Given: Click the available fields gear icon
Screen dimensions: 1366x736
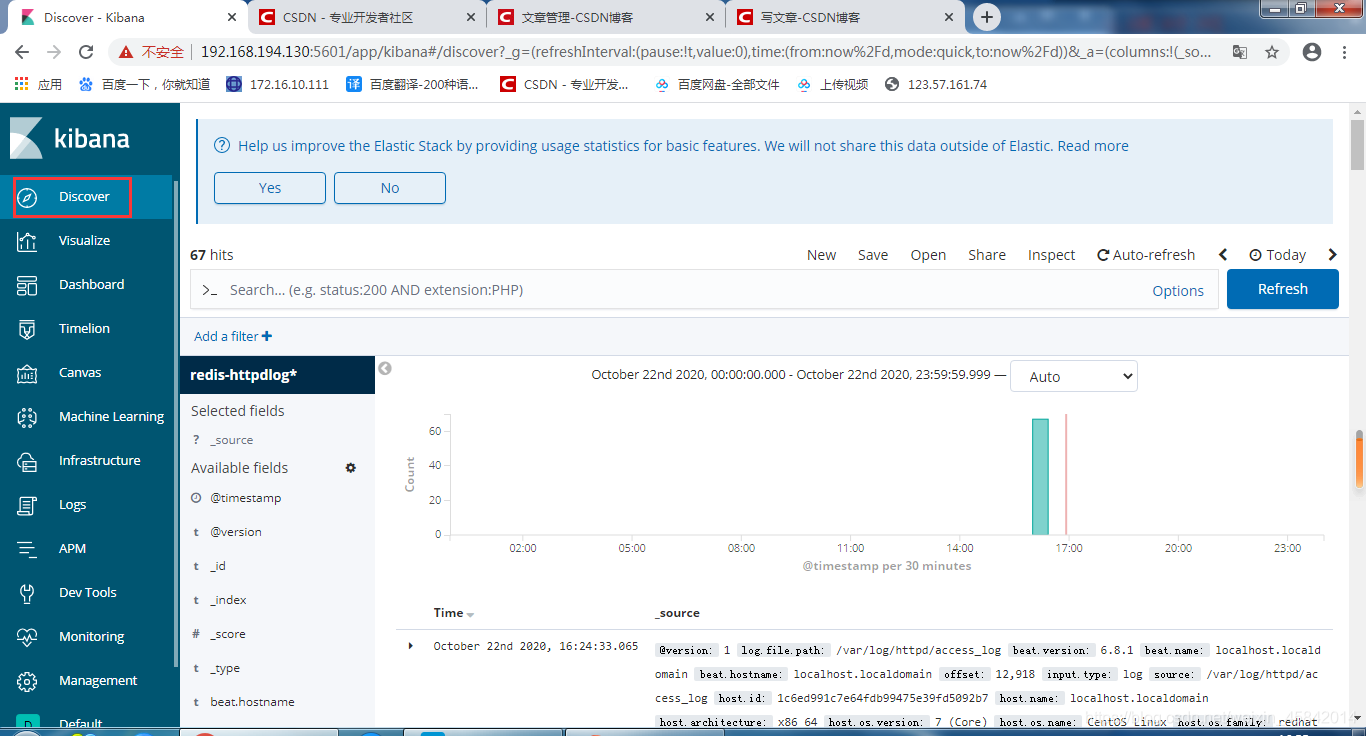Looking at the screenshot, I should point(351,467).
